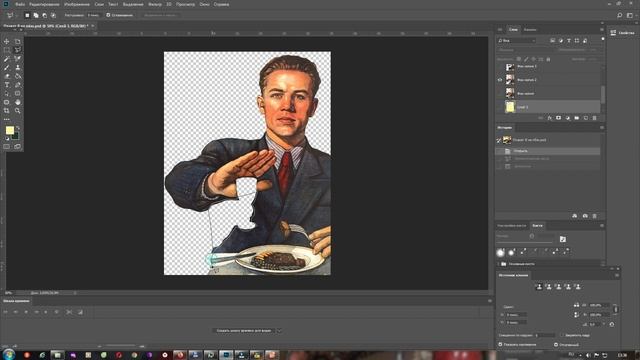Toggle Закрепить кадр checkbox
Screen dimensions: 640x360
tap(562, 335)
